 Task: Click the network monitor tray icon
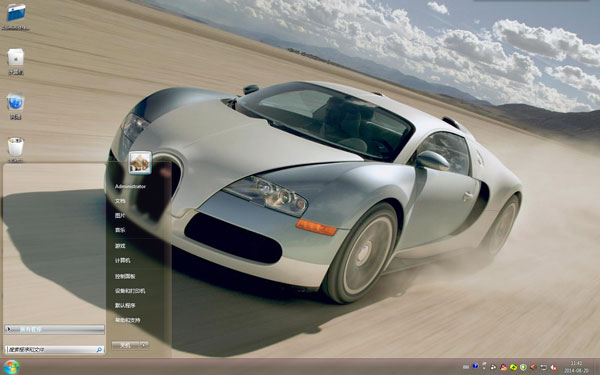pyautogui.click(x=543, y=367)
